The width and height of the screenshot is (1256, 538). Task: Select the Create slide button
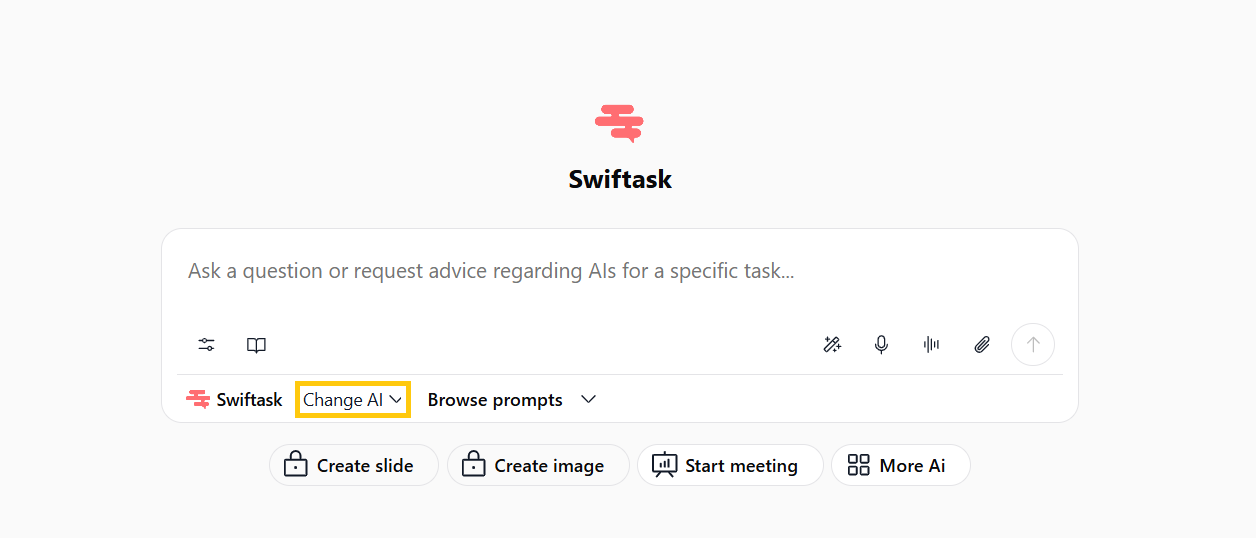[x=354, y=465]
